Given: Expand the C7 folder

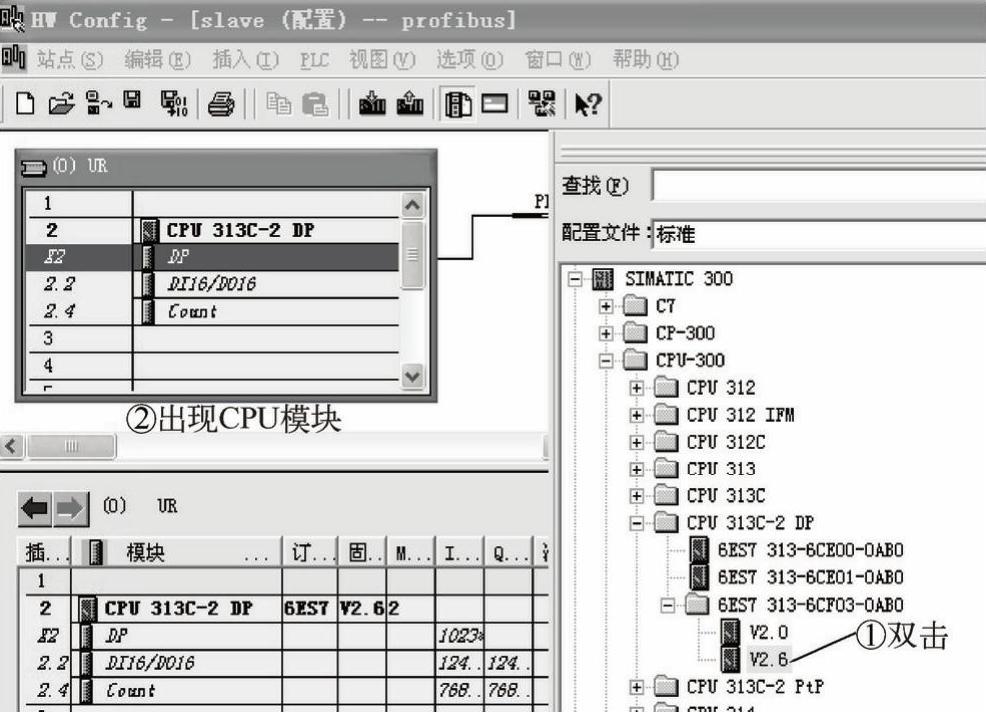Looking at the screenshot, I should point(606,306).
